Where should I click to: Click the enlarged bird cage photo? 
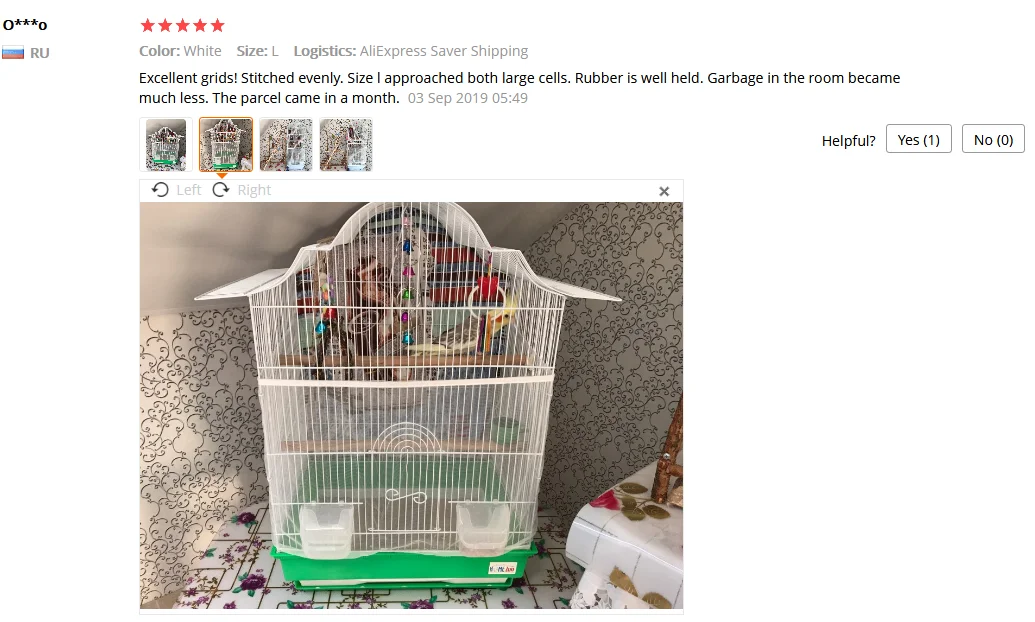[x=411, y=405]
